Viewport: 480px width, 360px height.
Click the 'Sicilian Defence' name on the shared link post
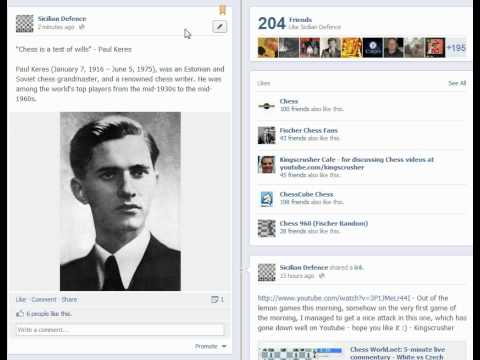(304, 267)
